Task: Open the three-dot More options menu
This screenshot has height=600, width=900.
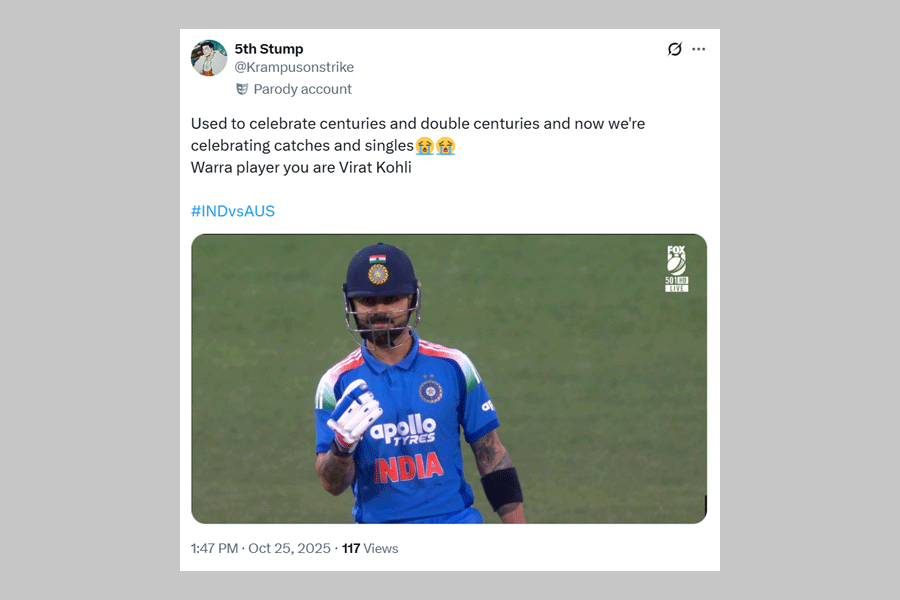Action: [699, 49]
